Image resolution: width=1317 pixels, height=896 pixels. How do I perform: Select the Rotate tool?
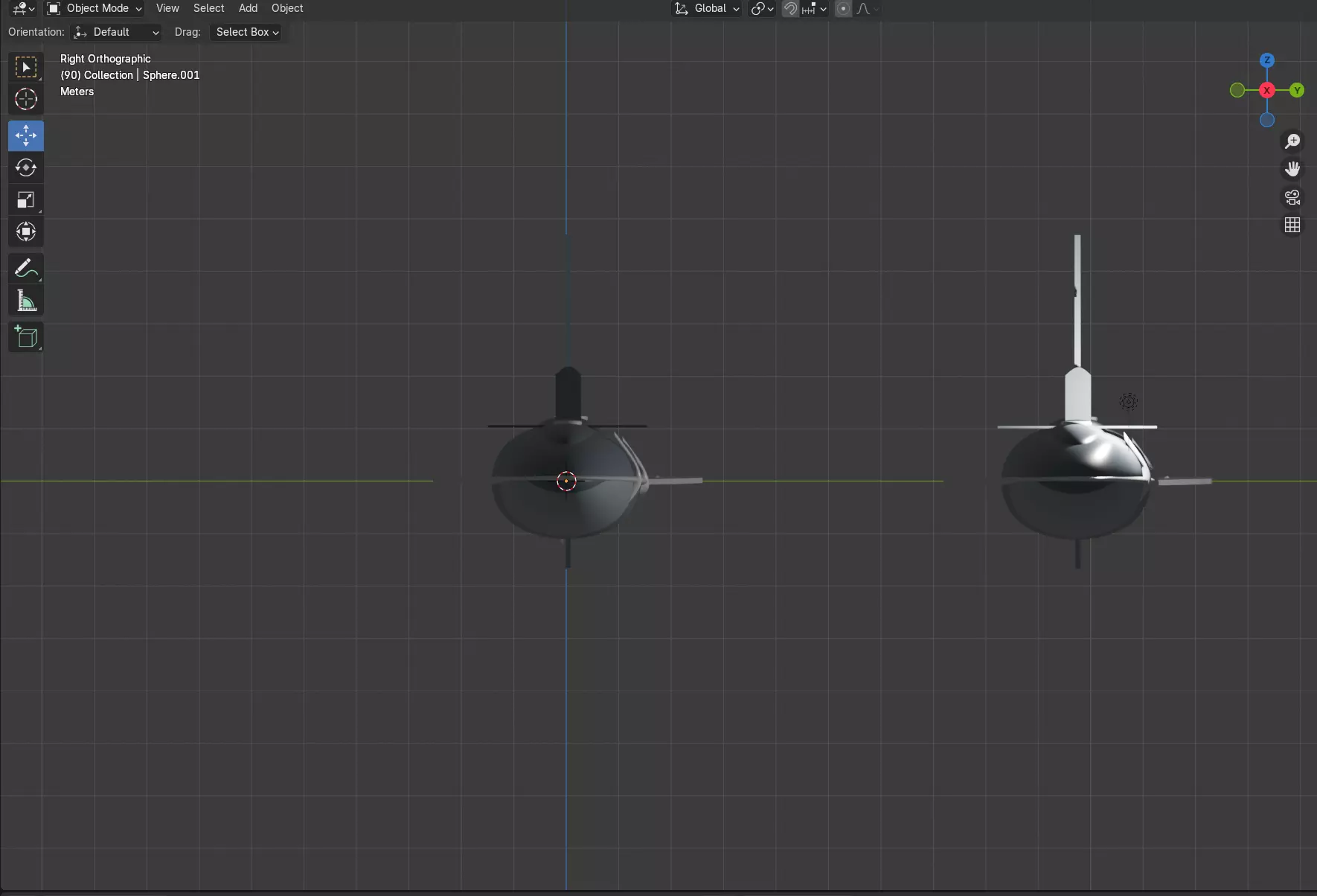(26, 167)
